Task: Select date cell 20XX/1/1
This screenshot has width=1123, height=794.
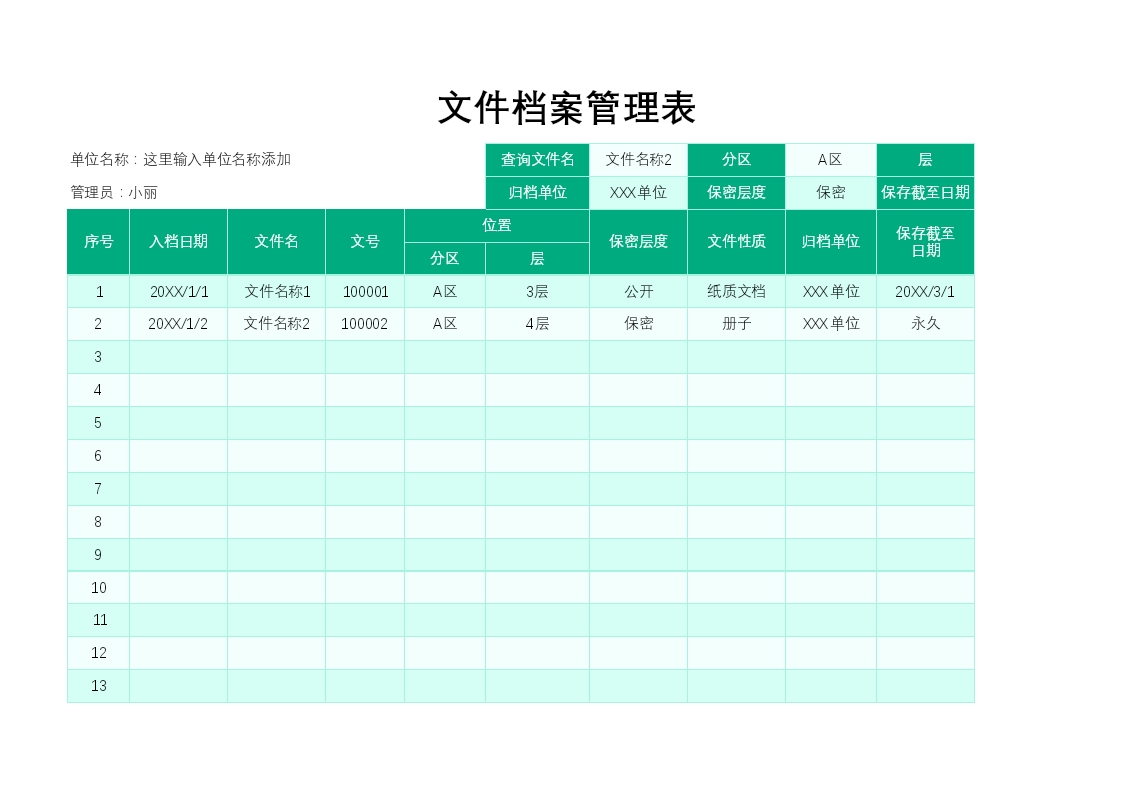Action: point(178,291)
